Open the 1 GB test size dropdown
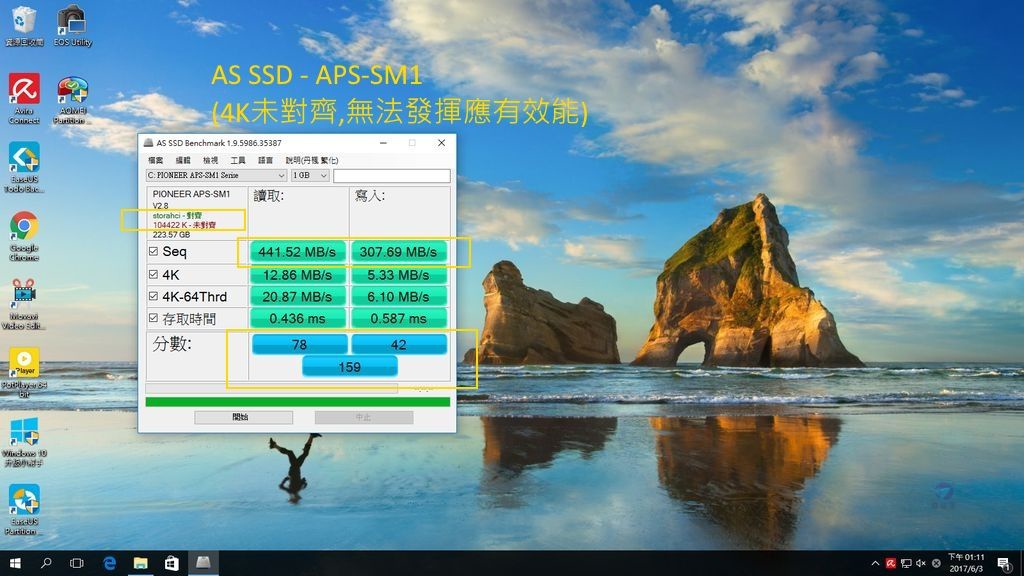Viewport: 1024px width, 576px height. click(310, 175)
